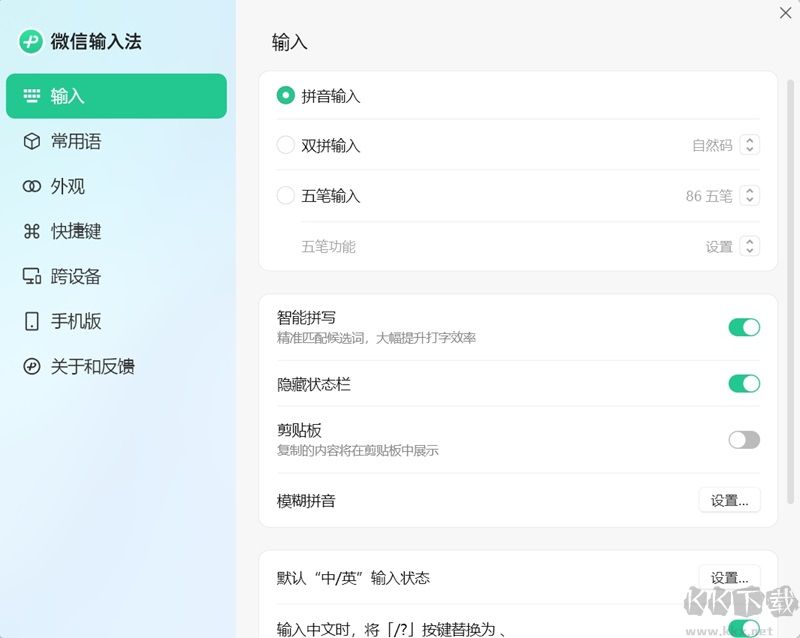800x638 pixels.
Task: Click the keyboard icon beside 输入
Action: [32, 96]
